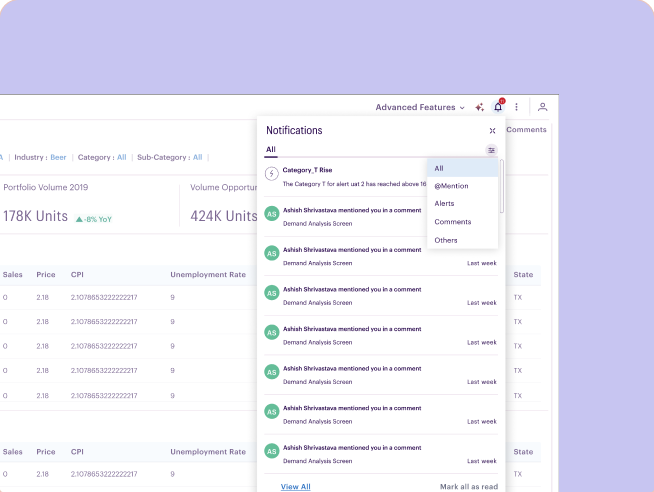This screenshot has width=654, height=492.
Task: Click the Sales header in lower table
Action: 13,452
